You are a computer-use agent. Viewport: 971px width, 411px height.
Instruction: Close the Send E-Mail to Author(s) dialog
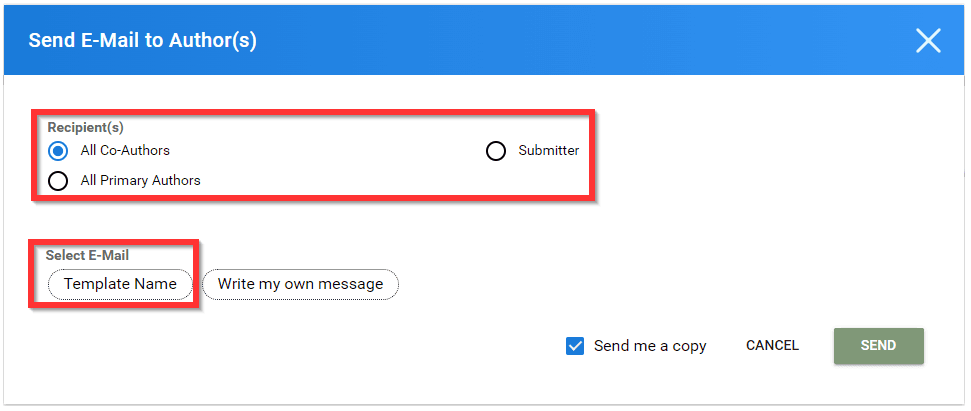click(928, 41)
